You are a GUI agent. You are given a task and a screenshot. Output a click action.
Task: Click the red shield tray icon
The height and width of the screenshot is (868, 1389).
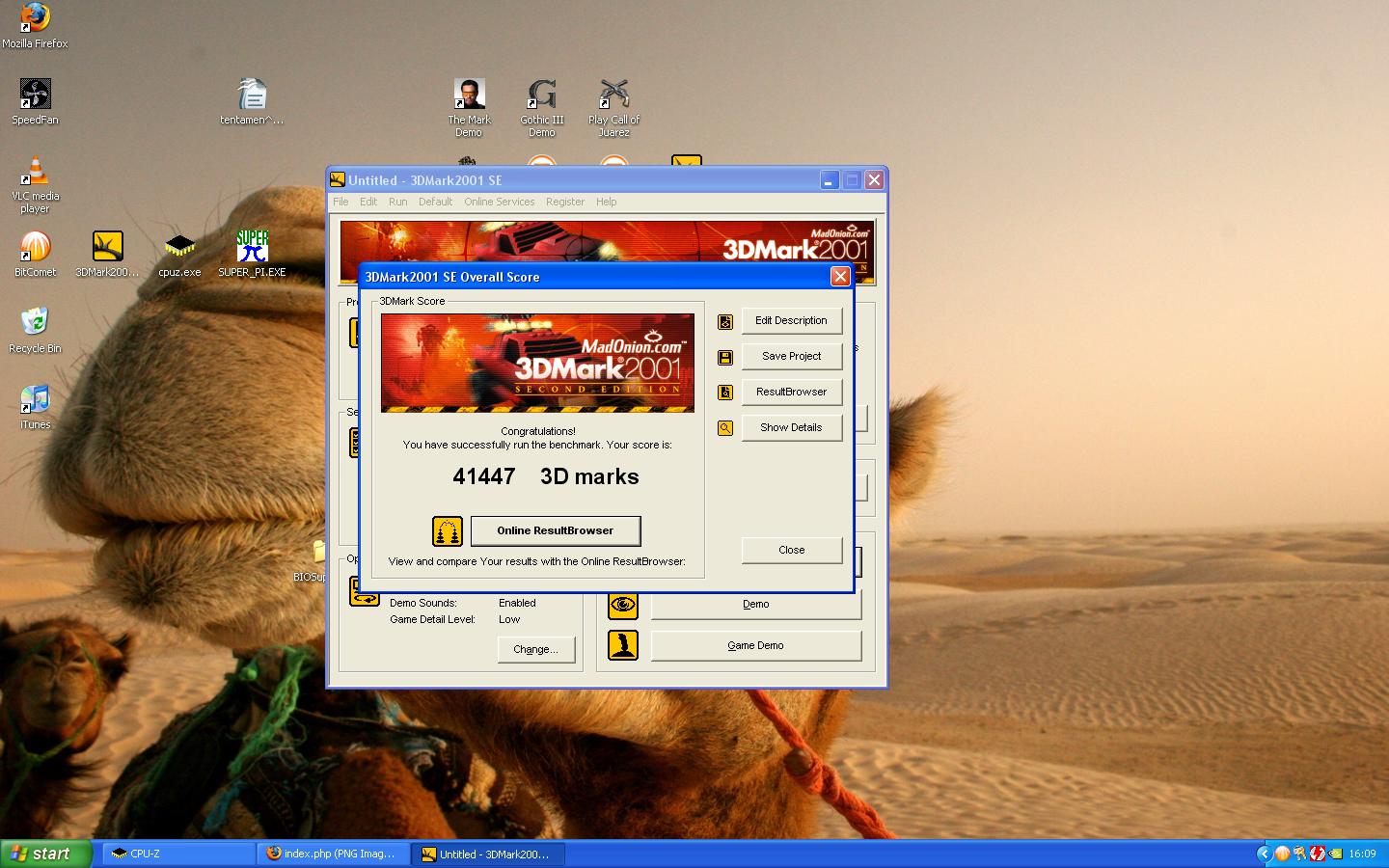(1318, 854)
